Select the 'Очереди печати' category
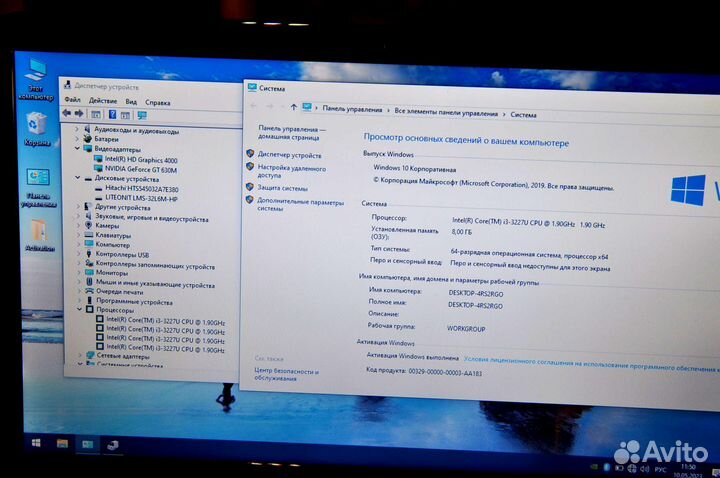 tap(119, 292)
